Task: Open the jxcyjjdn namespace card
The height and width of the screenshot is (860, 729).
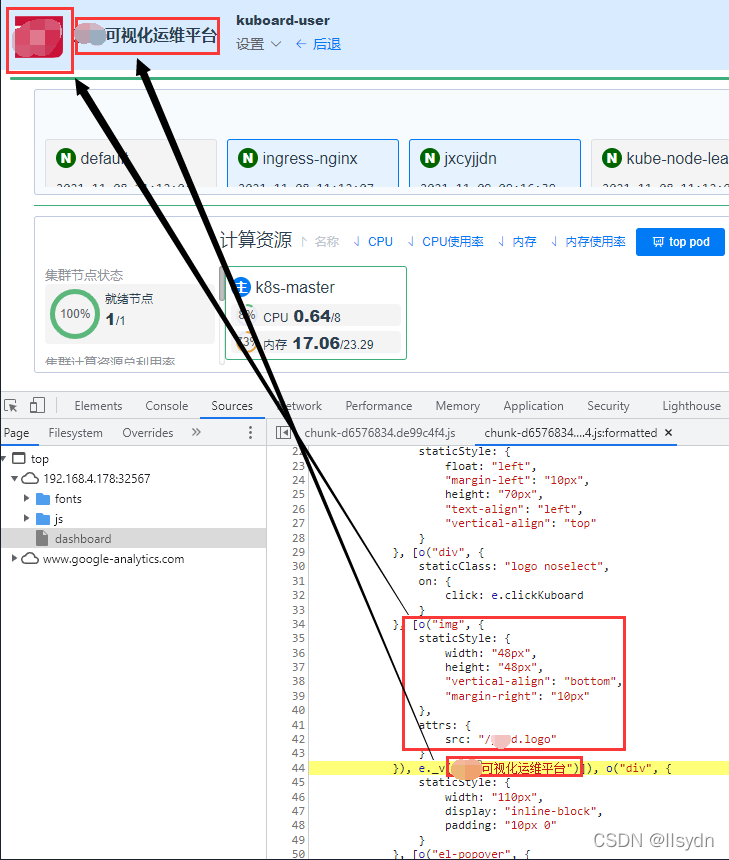Action: (495, 163)
